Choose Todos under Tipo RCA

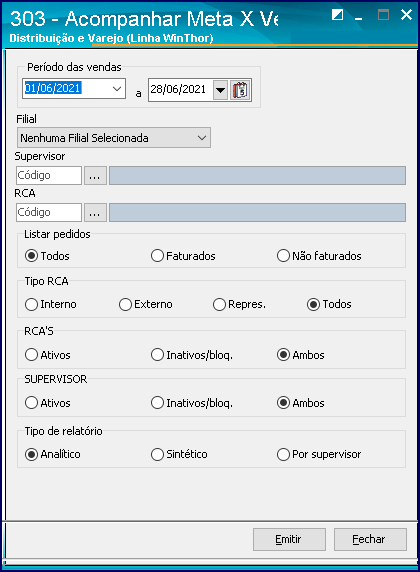click(x=329, y=304)
